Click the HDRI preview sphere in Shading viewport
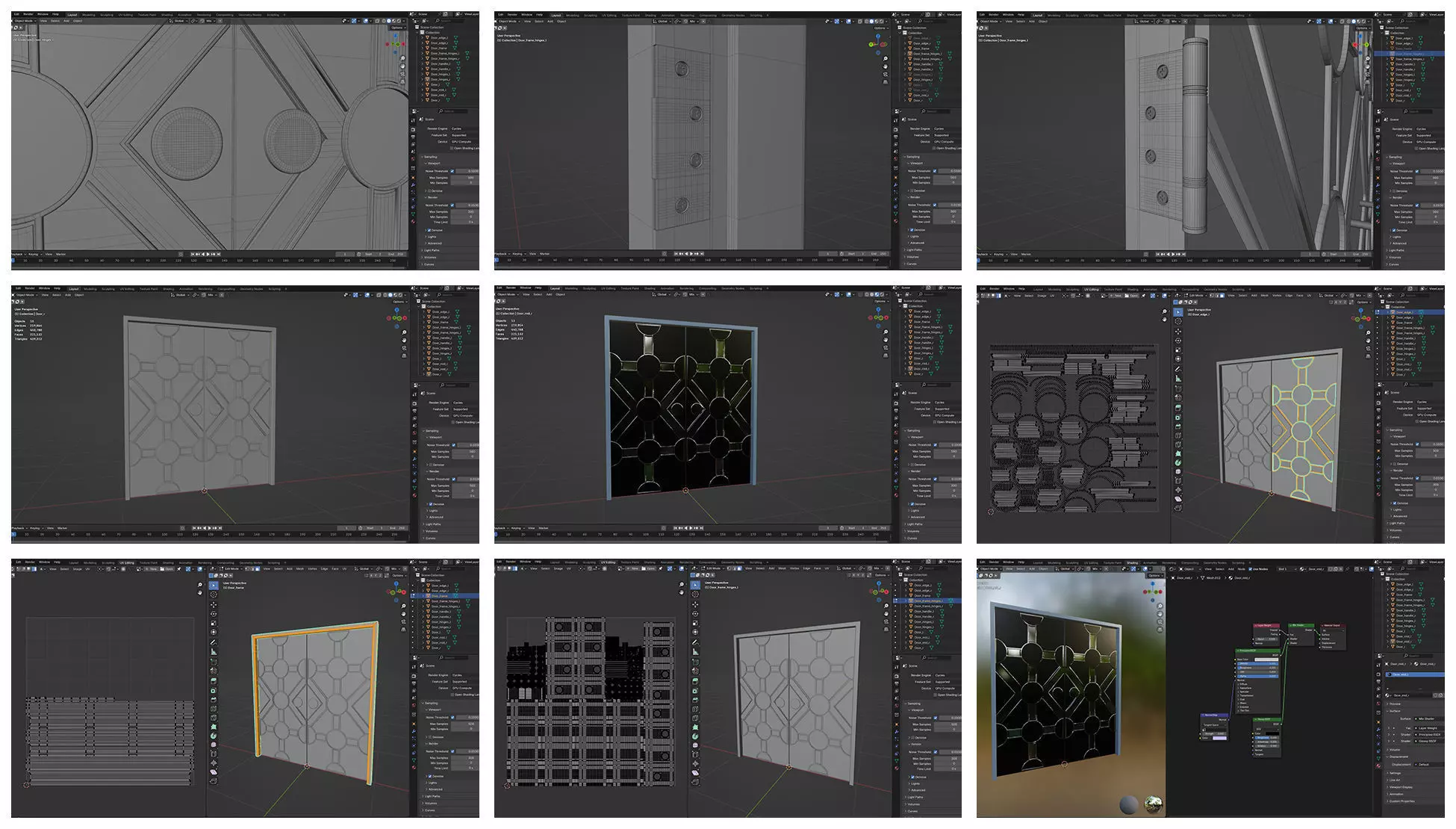Viewport: 1456px width, 829px height. (x=1154, y=804)
